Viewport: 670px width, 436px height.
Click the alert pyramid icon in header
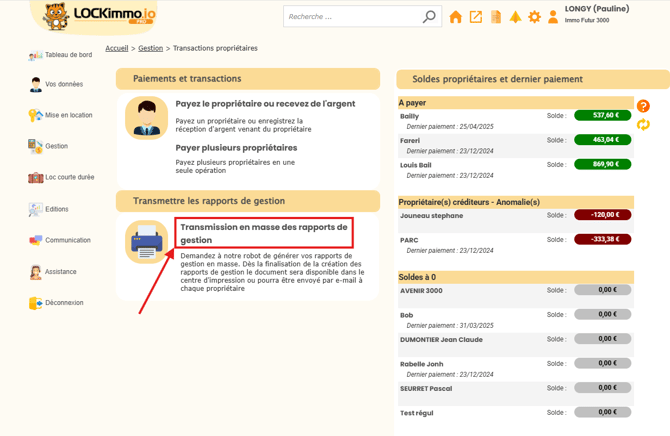(515, 17)
